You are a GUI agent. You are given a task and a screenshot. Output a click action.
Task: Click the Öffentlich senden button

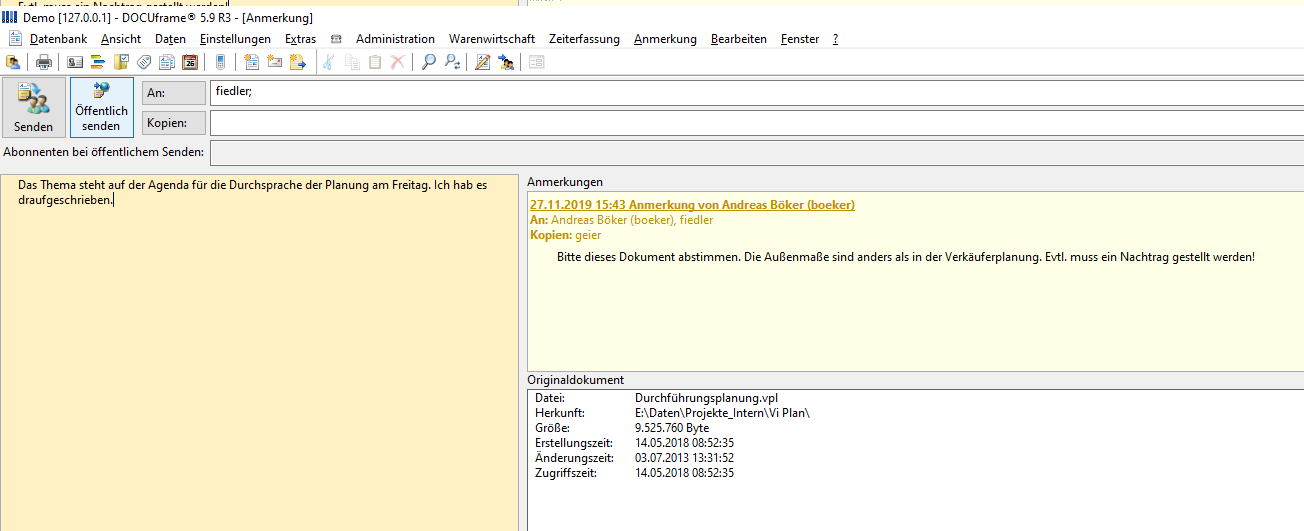pos(102,108)
